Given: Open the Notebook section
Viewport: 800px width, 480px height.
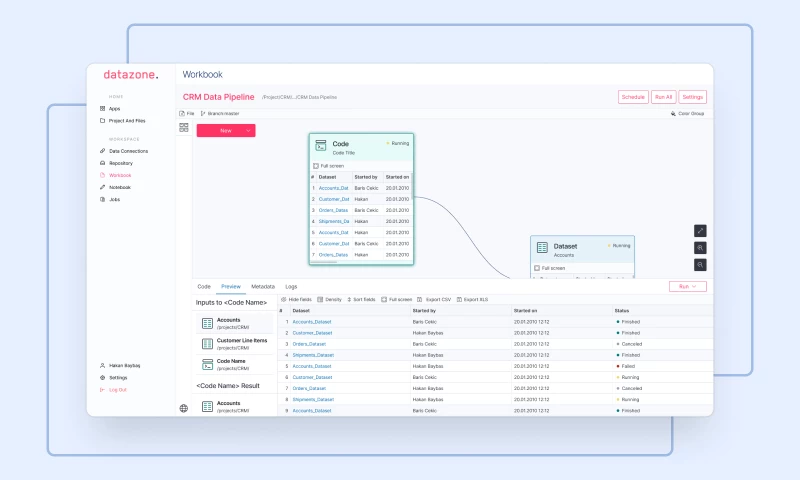Looking at the screenshot, I should click(119, 187).
